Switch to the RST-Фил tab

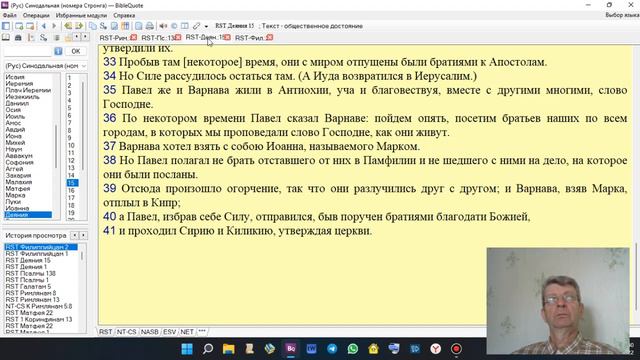coord(249,38)
